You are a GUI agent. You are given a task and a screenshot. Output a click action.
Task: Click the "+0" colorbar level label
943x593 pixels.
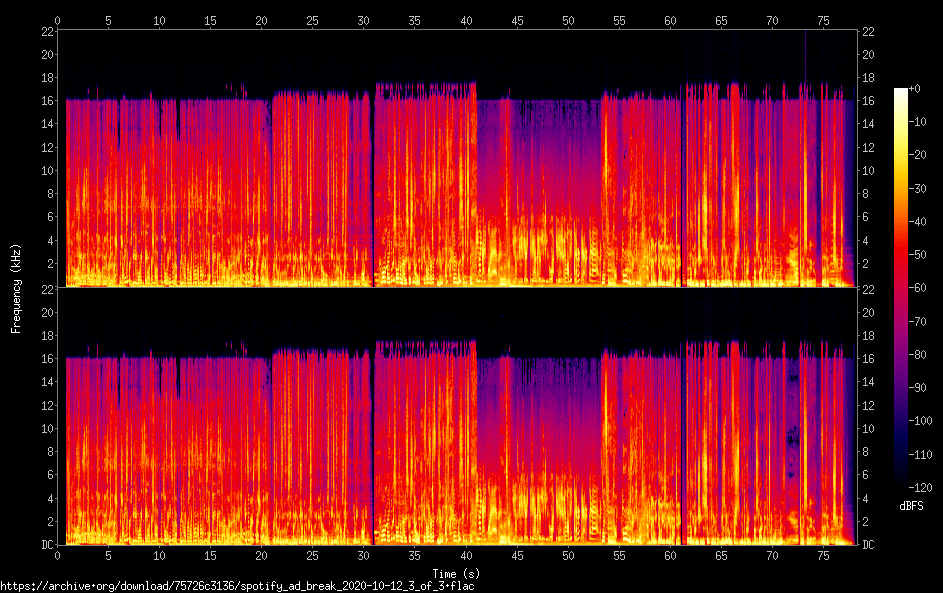click(x=915, y=89)
